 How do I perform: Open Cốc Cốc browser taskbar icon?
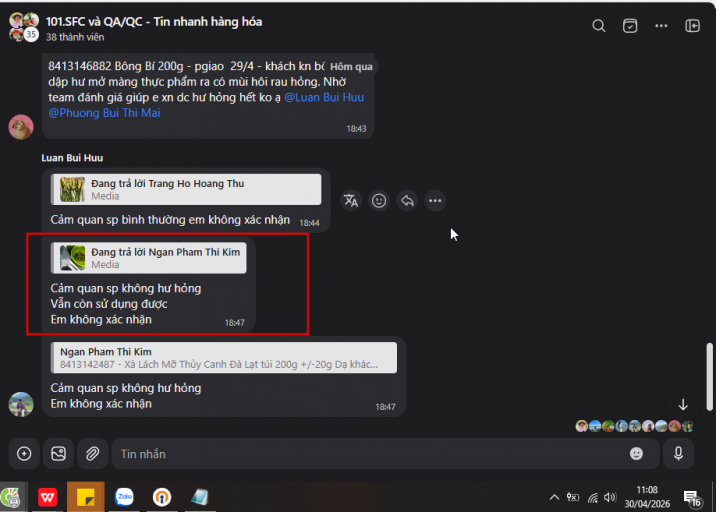coord(11,497)
